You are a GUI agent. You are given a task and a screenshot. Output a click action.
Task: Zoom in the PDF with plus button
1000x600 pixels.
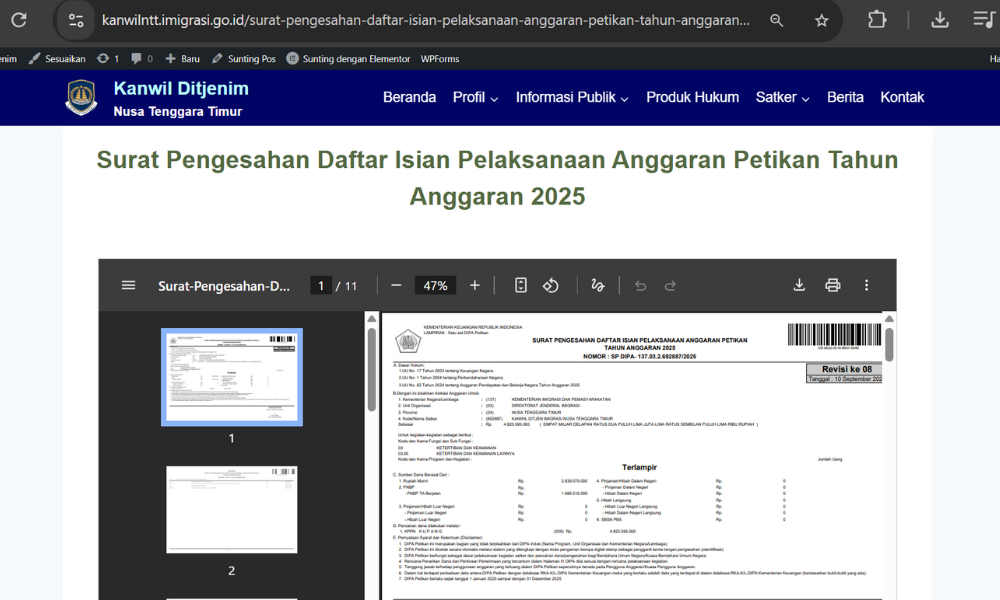474,286
